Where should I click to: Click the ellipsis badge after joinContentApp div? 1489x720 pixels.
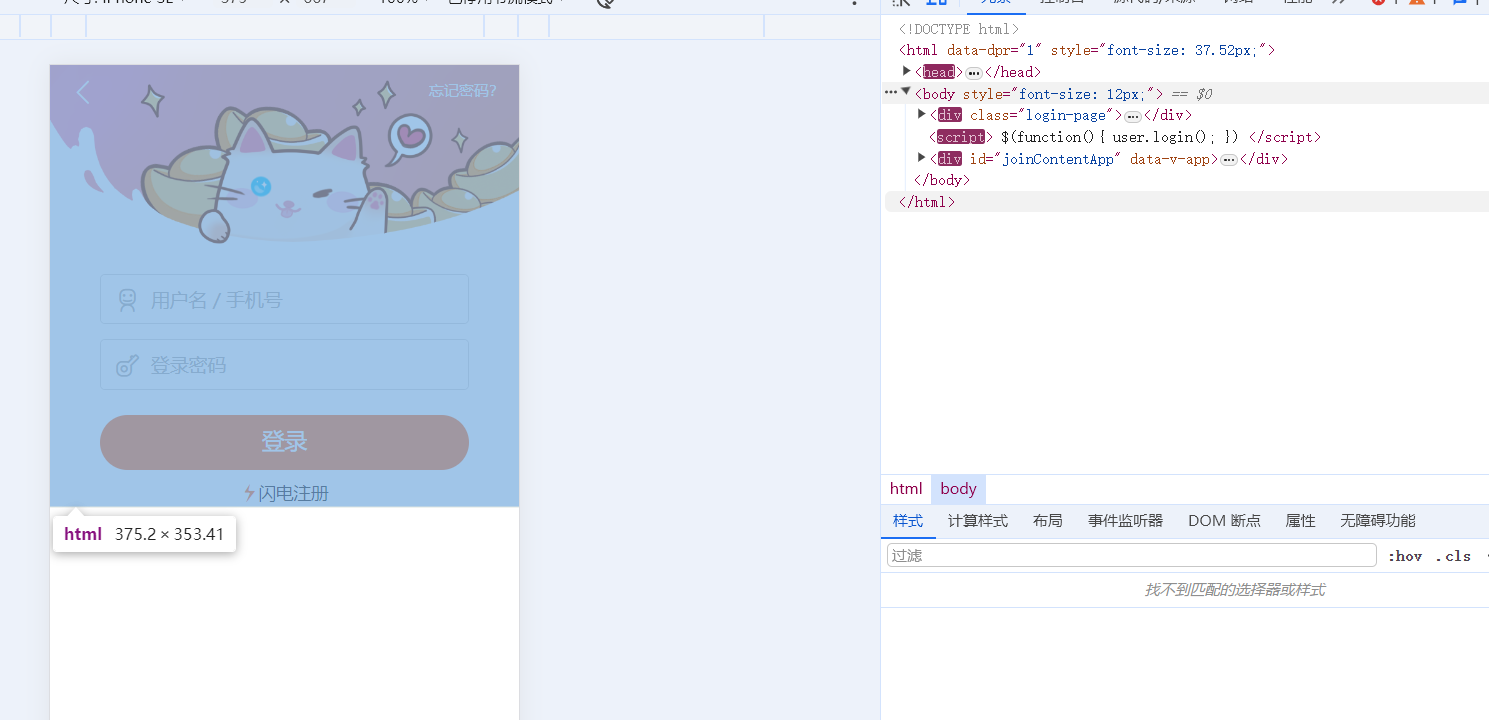(1228, 160)
